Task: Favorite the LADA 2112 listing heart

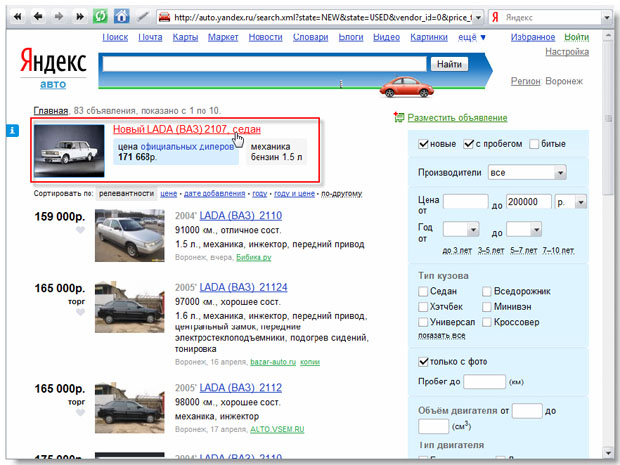Action: pos(80,412)
